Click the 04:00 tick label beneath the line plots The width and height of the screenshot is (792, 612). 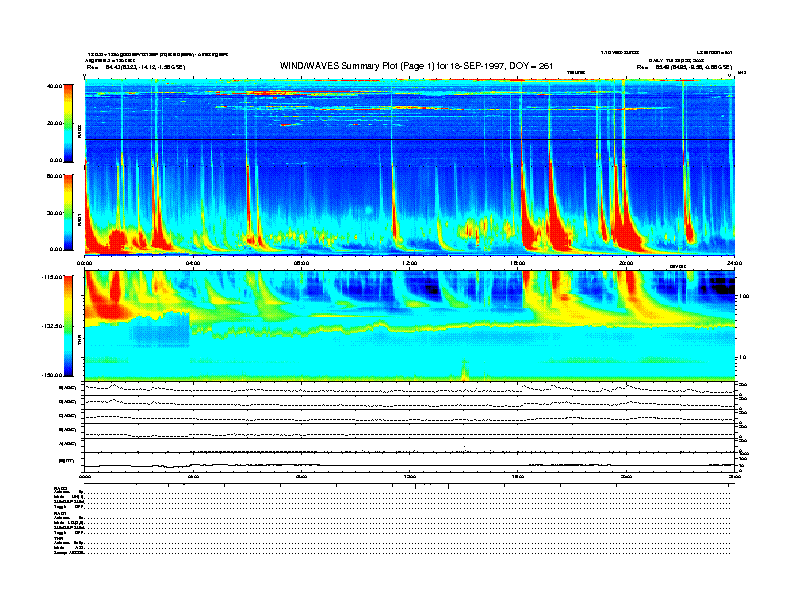[x=193, y=476]
